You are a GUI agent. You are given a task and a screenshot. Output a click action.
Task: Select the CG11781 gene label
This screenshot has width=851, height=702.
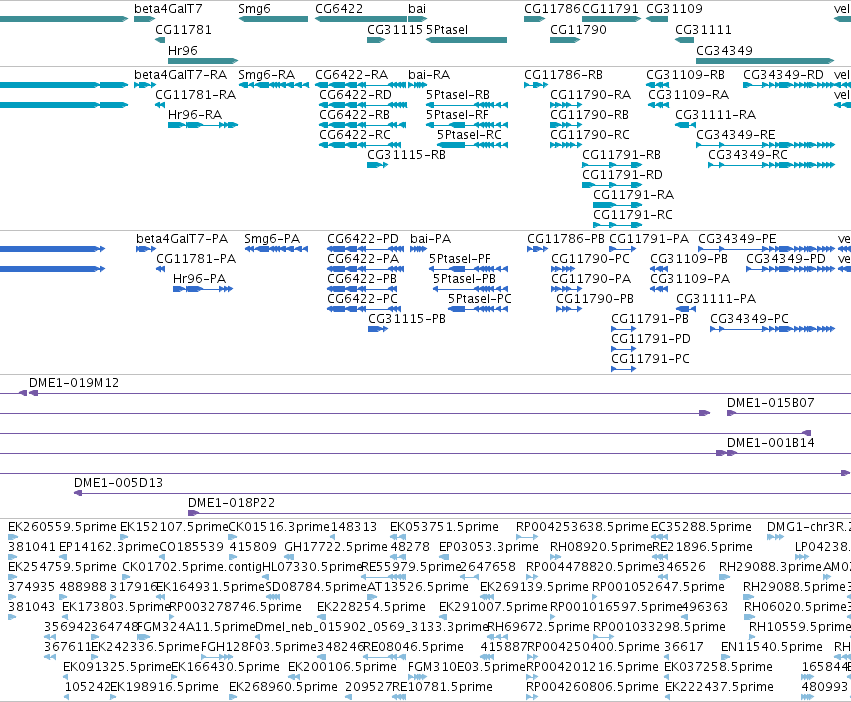(183, 29)
